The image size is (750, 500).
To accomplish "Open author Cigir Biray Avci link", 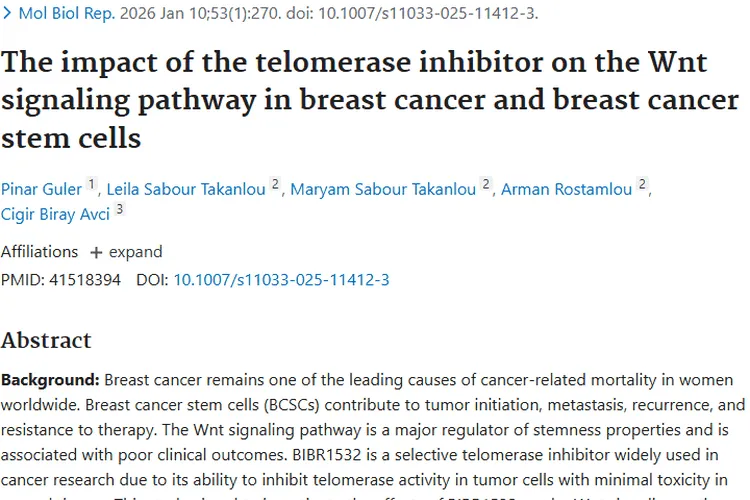I will tap(54, 213).
